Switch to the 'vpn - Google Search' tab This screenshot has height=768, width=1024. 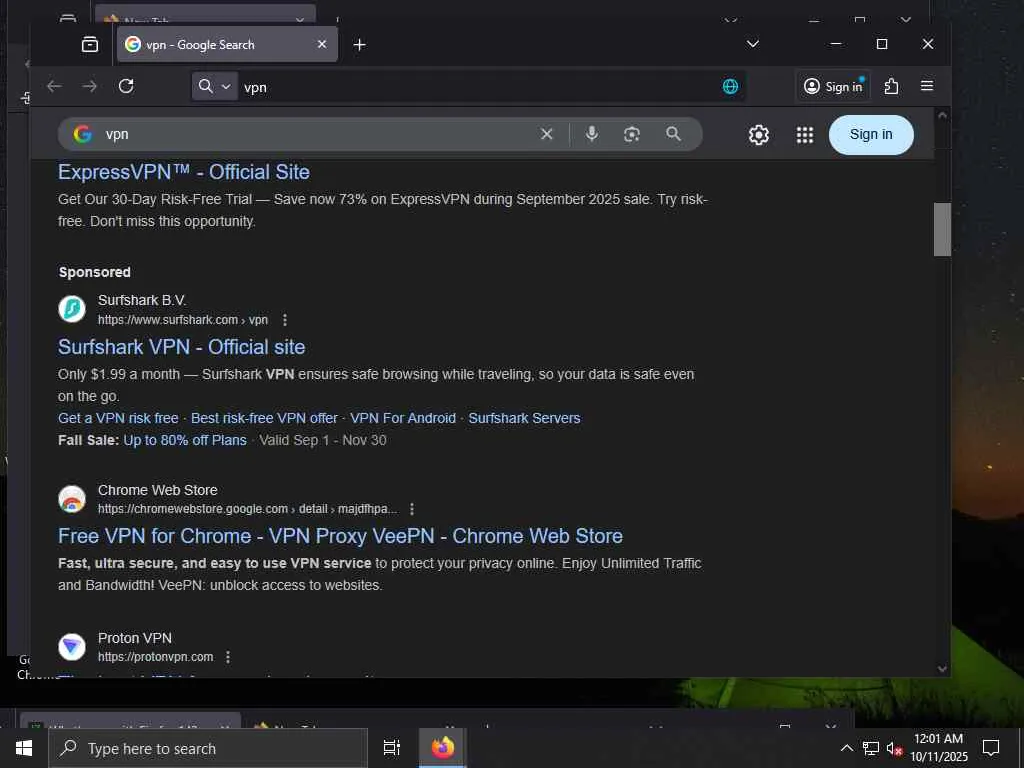227,44
